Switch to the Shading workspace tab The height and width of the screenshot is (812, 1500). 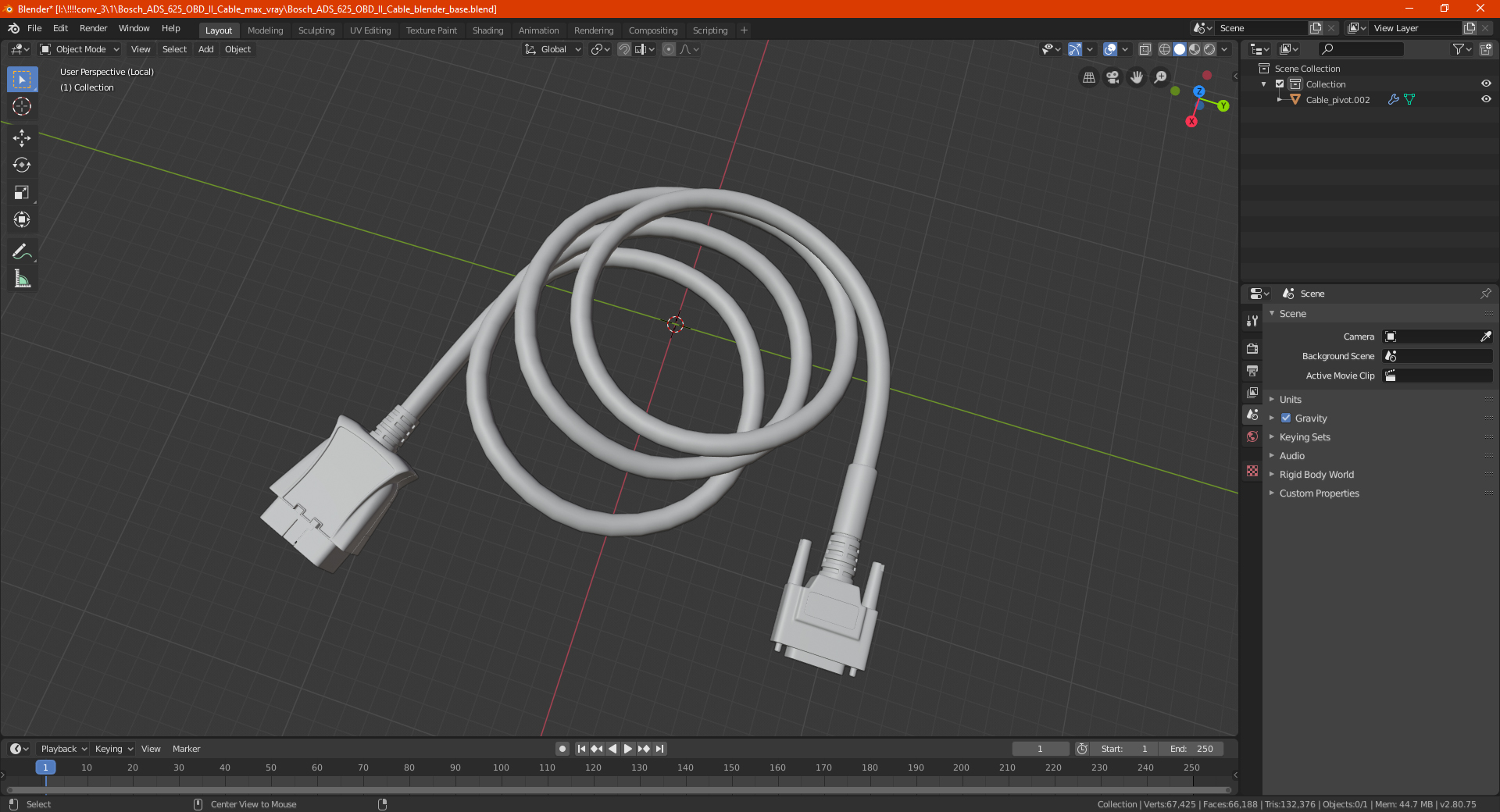click(487, 30)
